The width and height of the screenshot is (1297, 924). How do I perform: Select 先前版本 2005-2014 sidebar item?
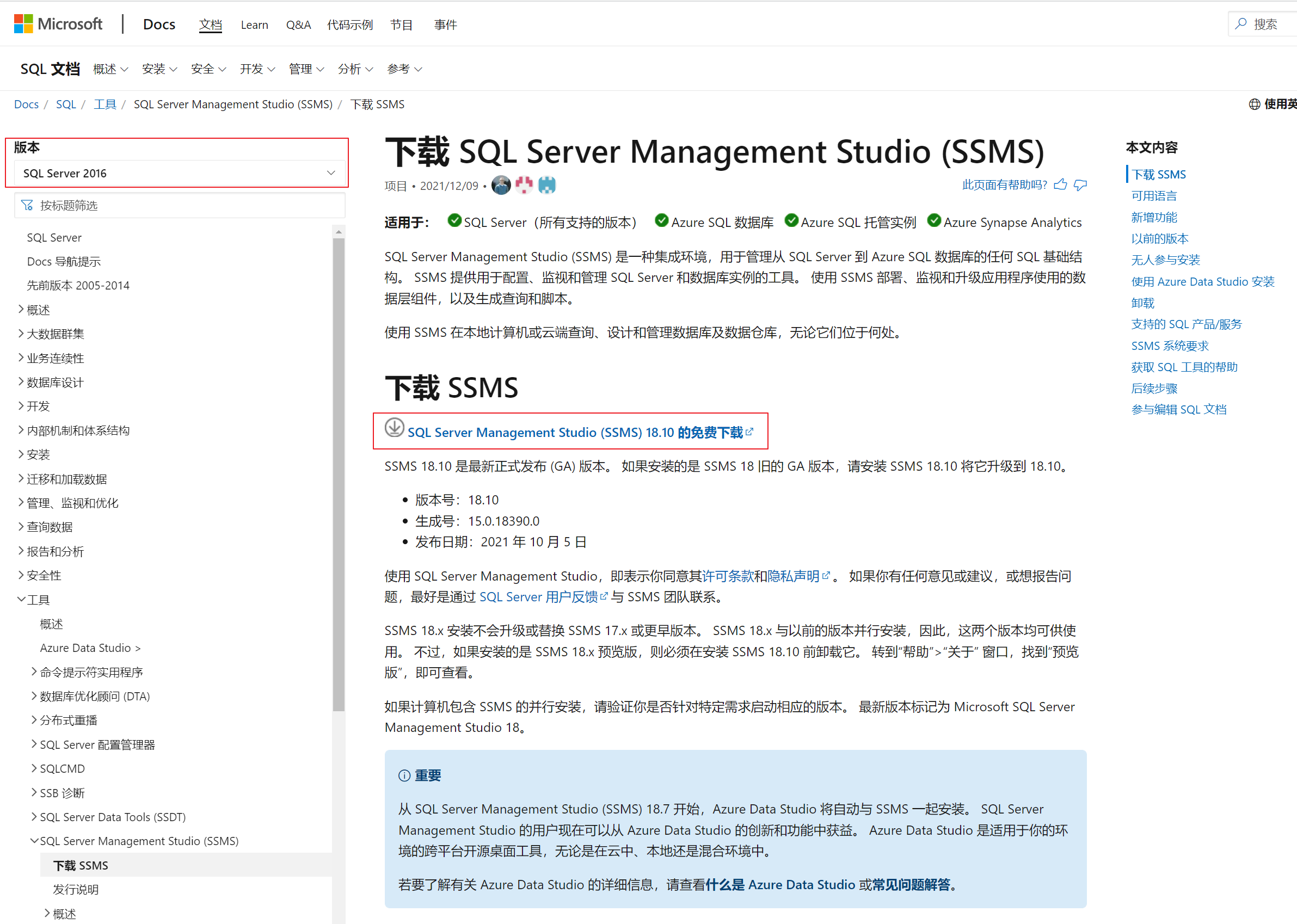tap(78, 286)
